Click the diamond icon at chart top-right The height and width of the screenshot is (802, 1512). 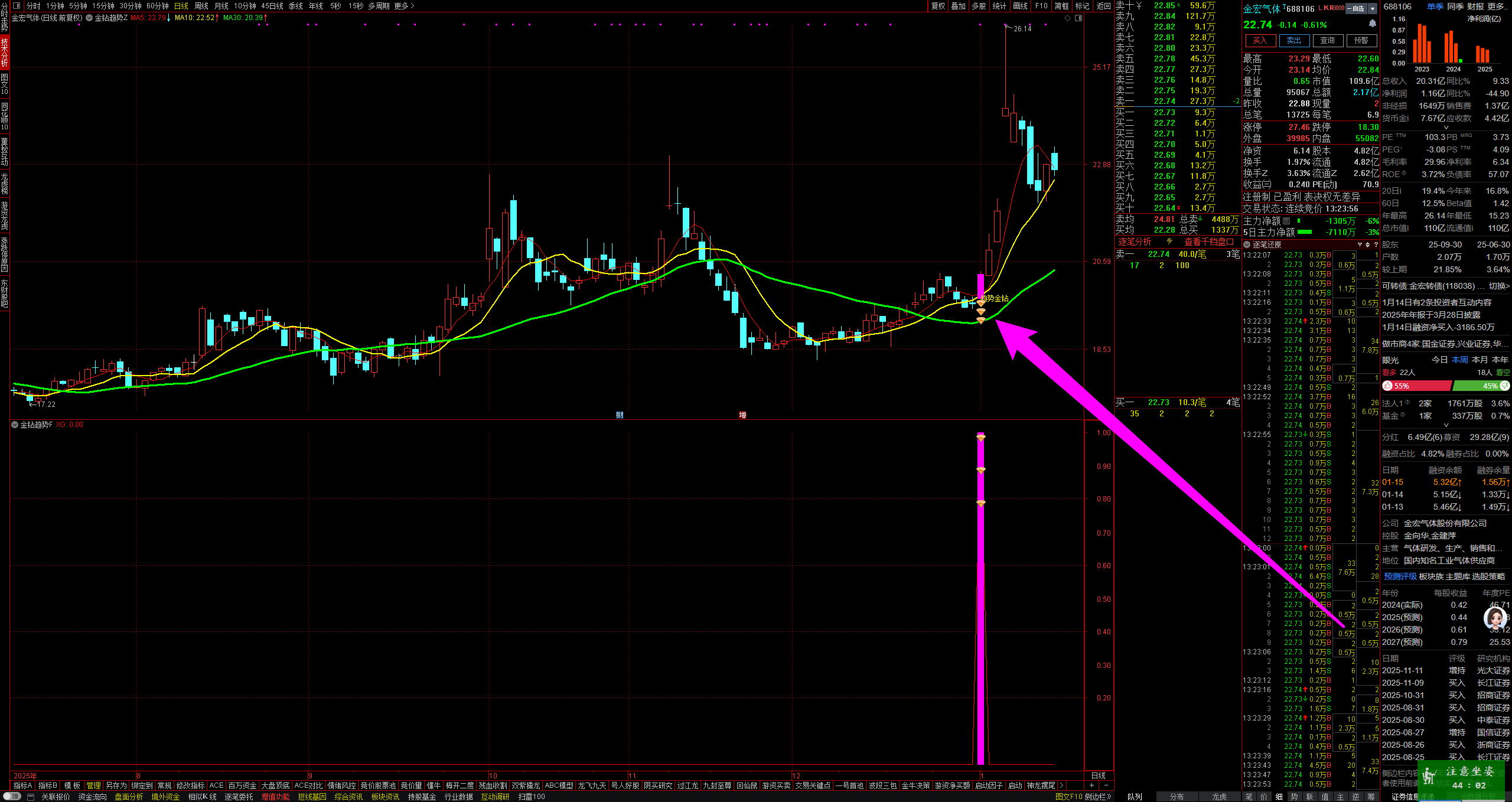pos(1068,18)
